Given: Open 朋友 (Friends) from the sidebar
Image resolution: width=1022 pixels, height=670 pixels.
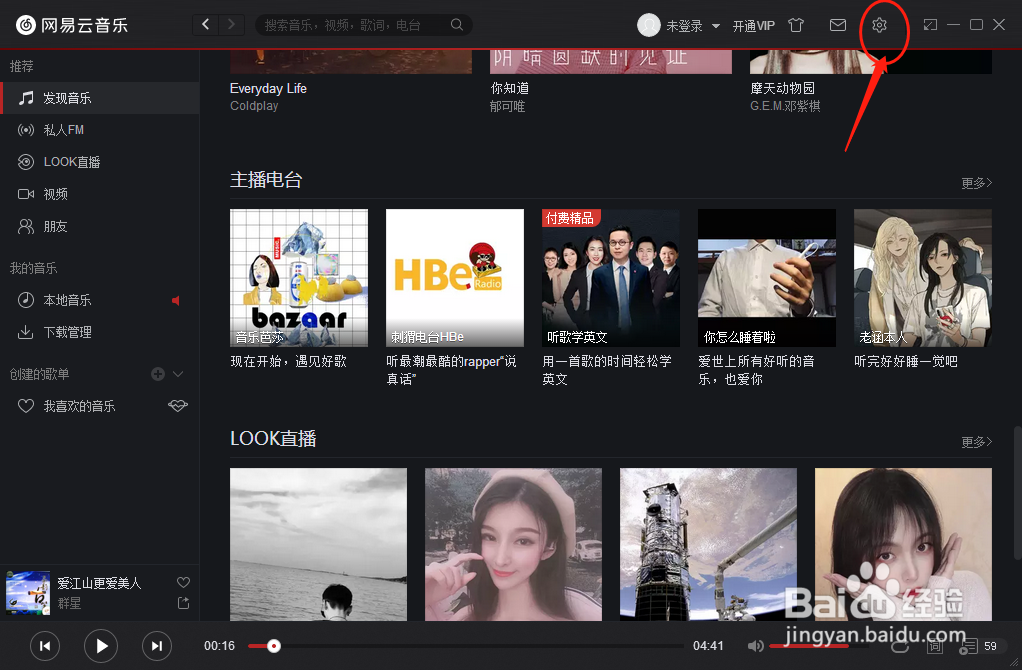Looking at the screenshot, I should [x=47, y=226].
